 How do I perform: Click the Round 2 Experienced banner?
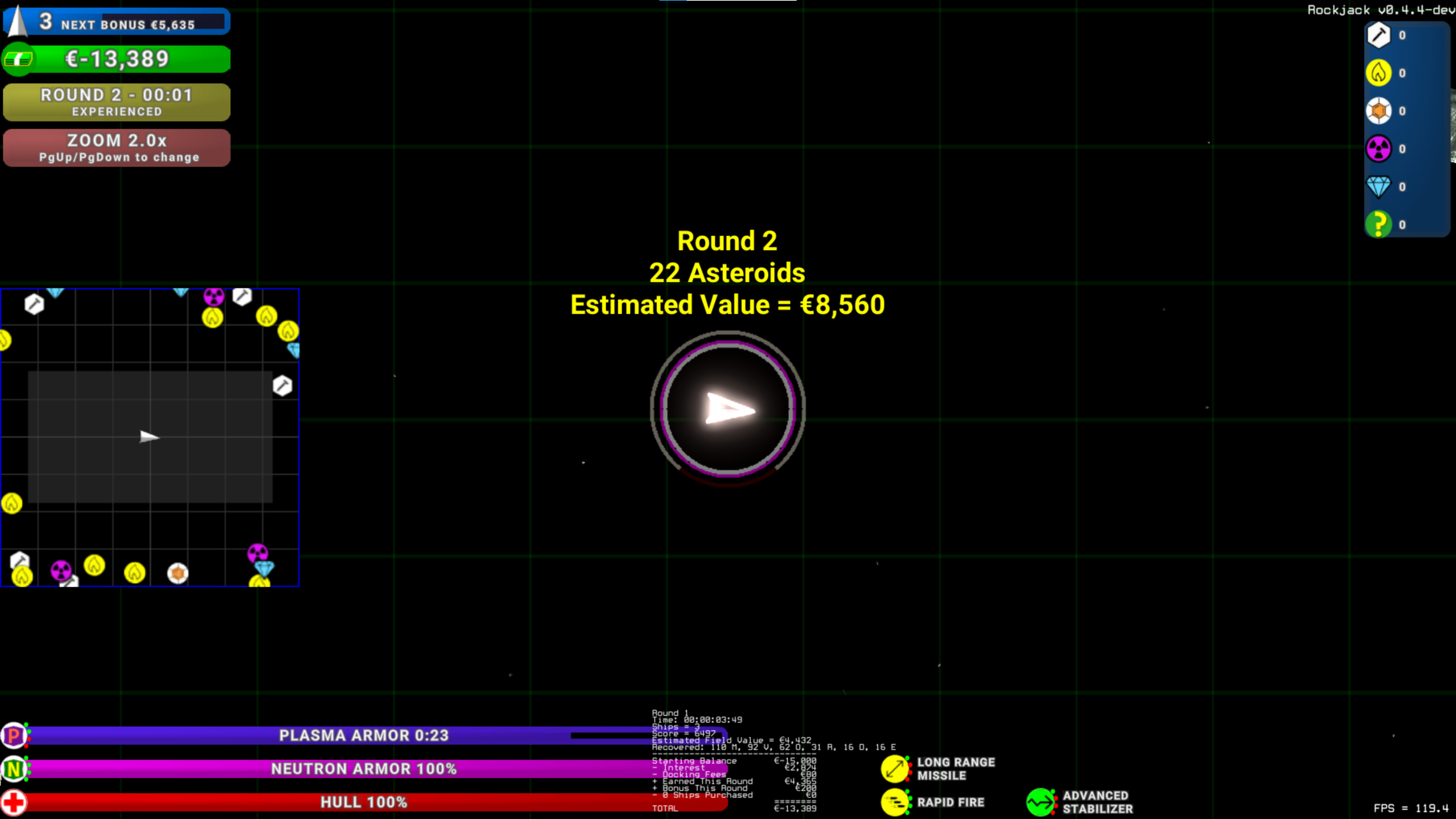[116, 102]
